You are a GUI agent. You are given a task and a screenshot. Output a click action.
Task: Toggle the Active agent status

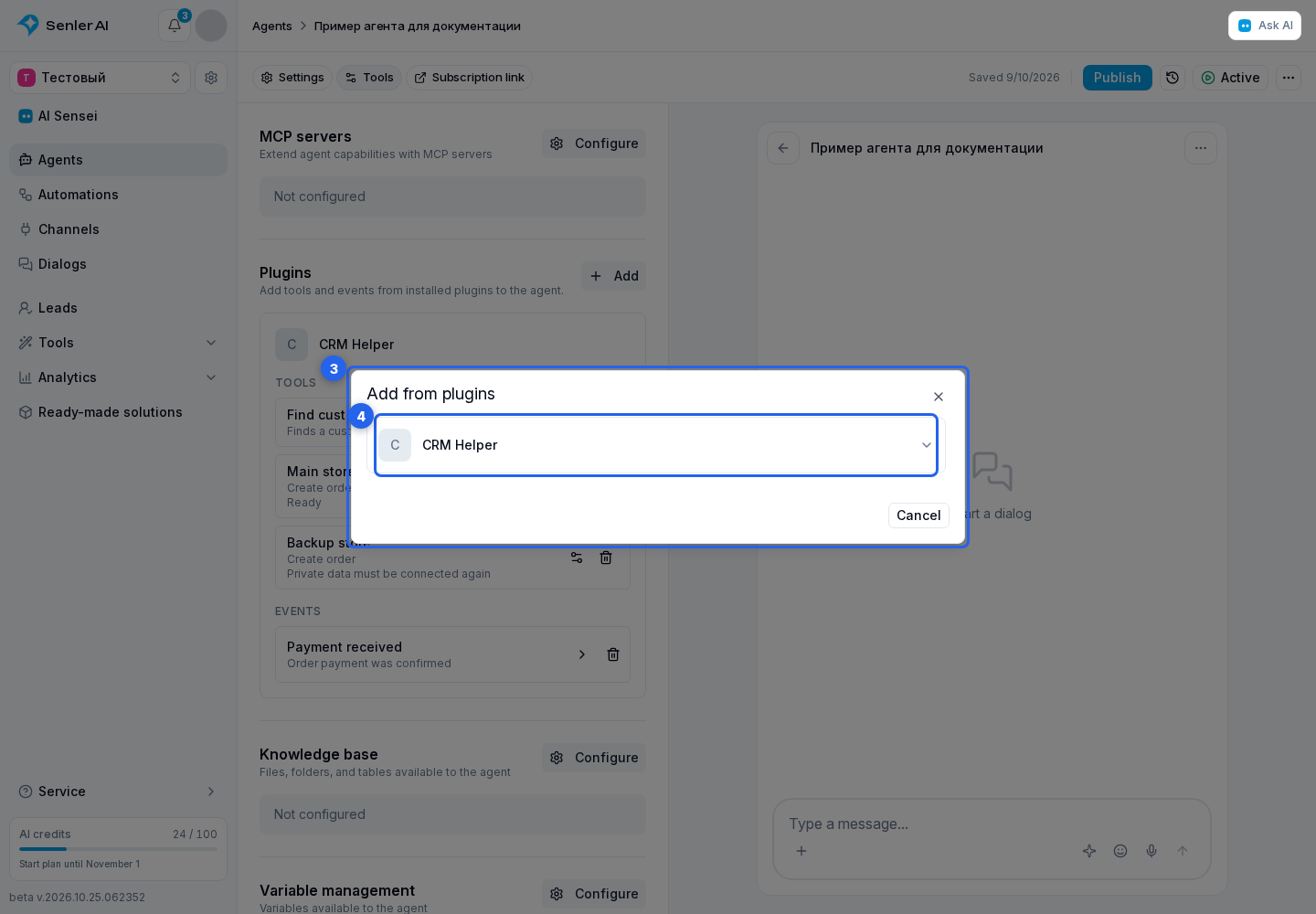[1230, 78]
